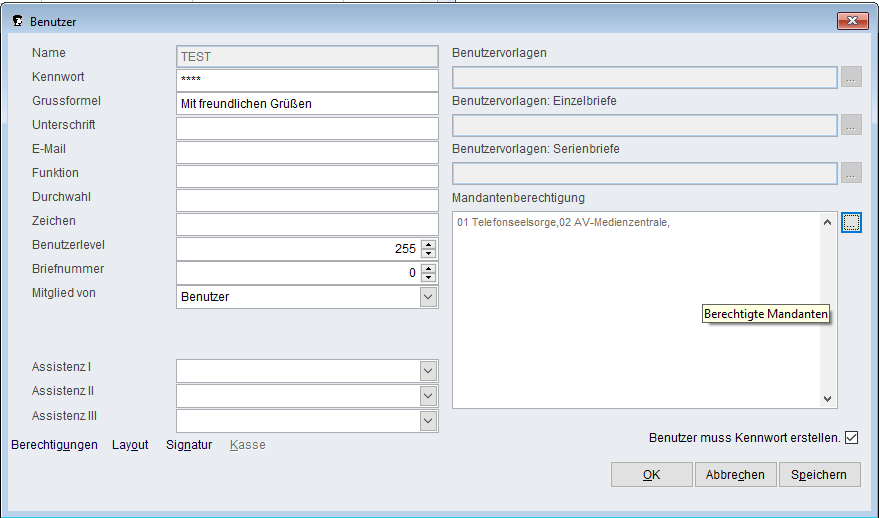Switch to the Berechtigungen tab
This screenshot has width=879, height=518.
pos(54,445)
